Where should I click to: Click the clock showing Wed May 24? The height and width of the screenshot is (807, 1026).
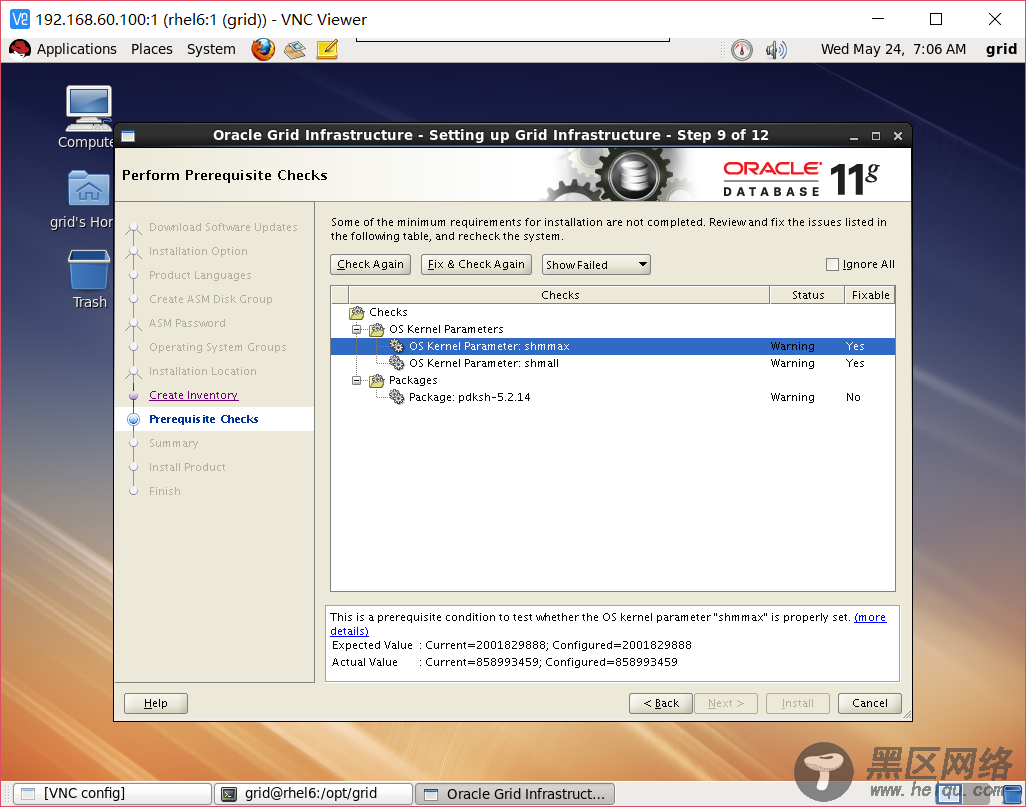pos(893,49)
